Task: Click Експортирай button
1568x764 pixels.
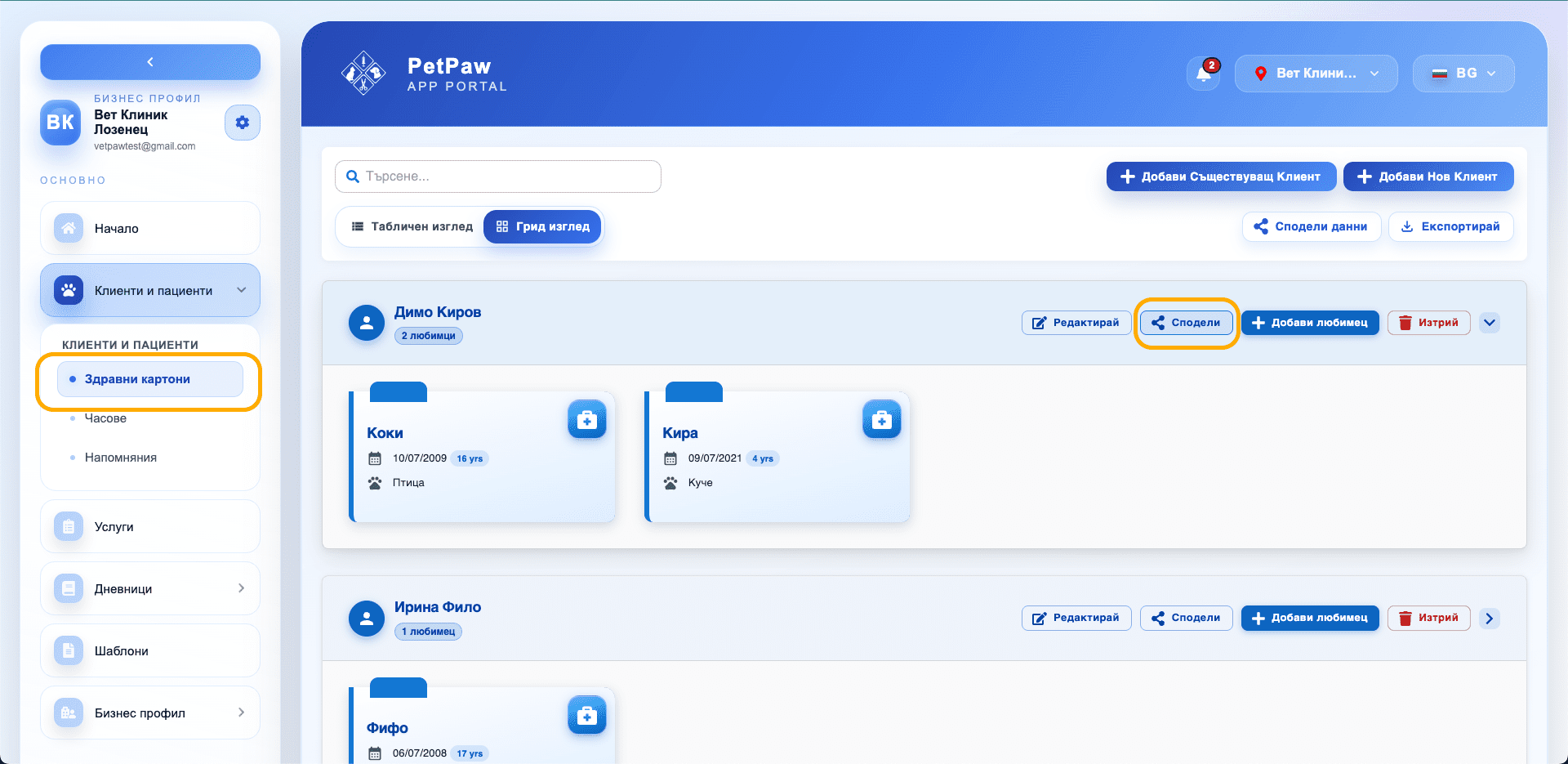Action: click(x=1451, y=226)
